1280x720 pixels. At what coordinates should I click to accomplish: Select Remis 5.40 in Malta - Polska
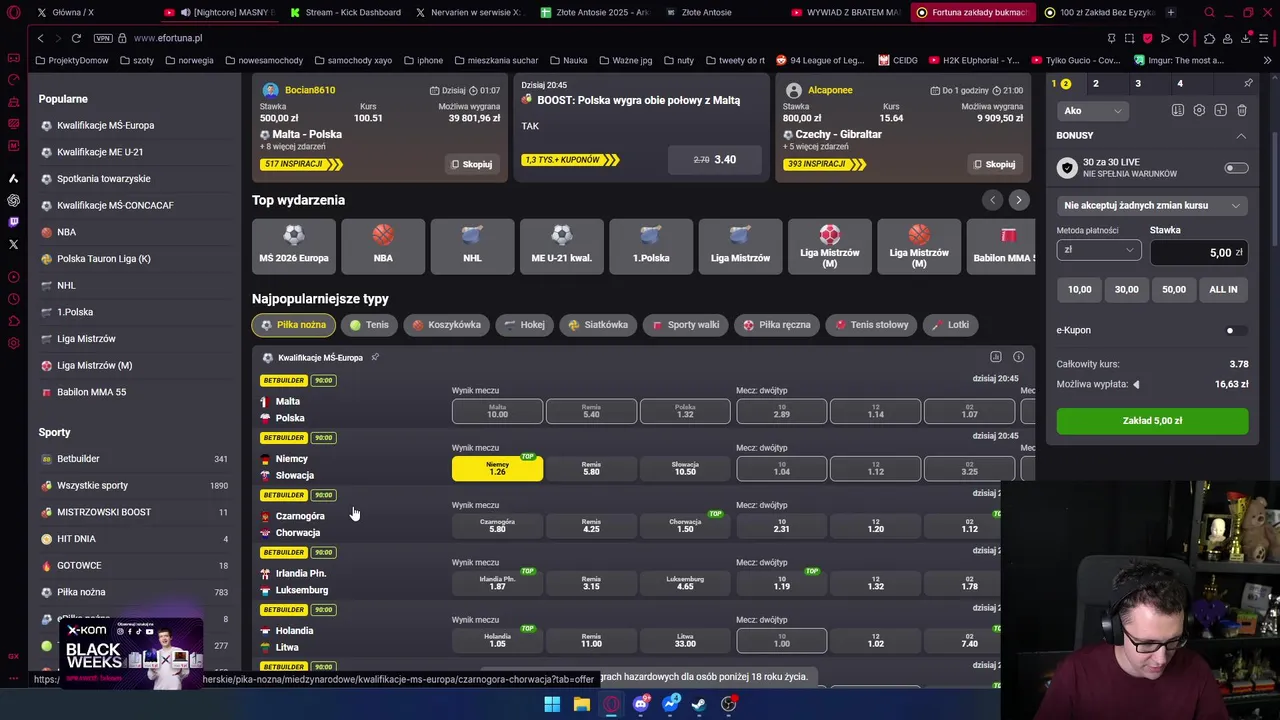coord(591,411)
